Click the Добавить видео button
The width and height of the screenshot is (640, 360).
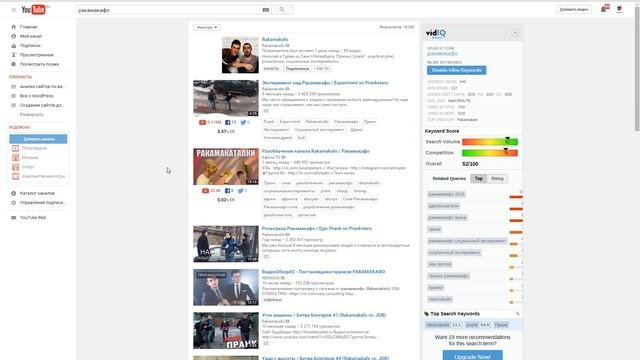point(573,9)
